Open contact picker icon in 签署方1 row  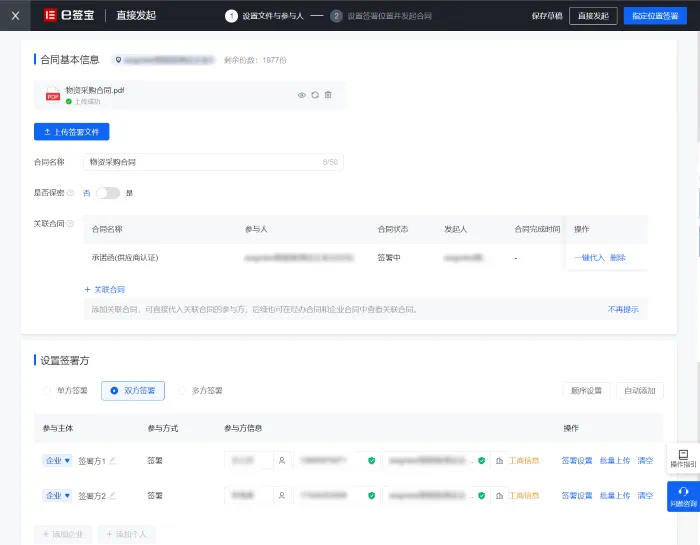[282, 460]
